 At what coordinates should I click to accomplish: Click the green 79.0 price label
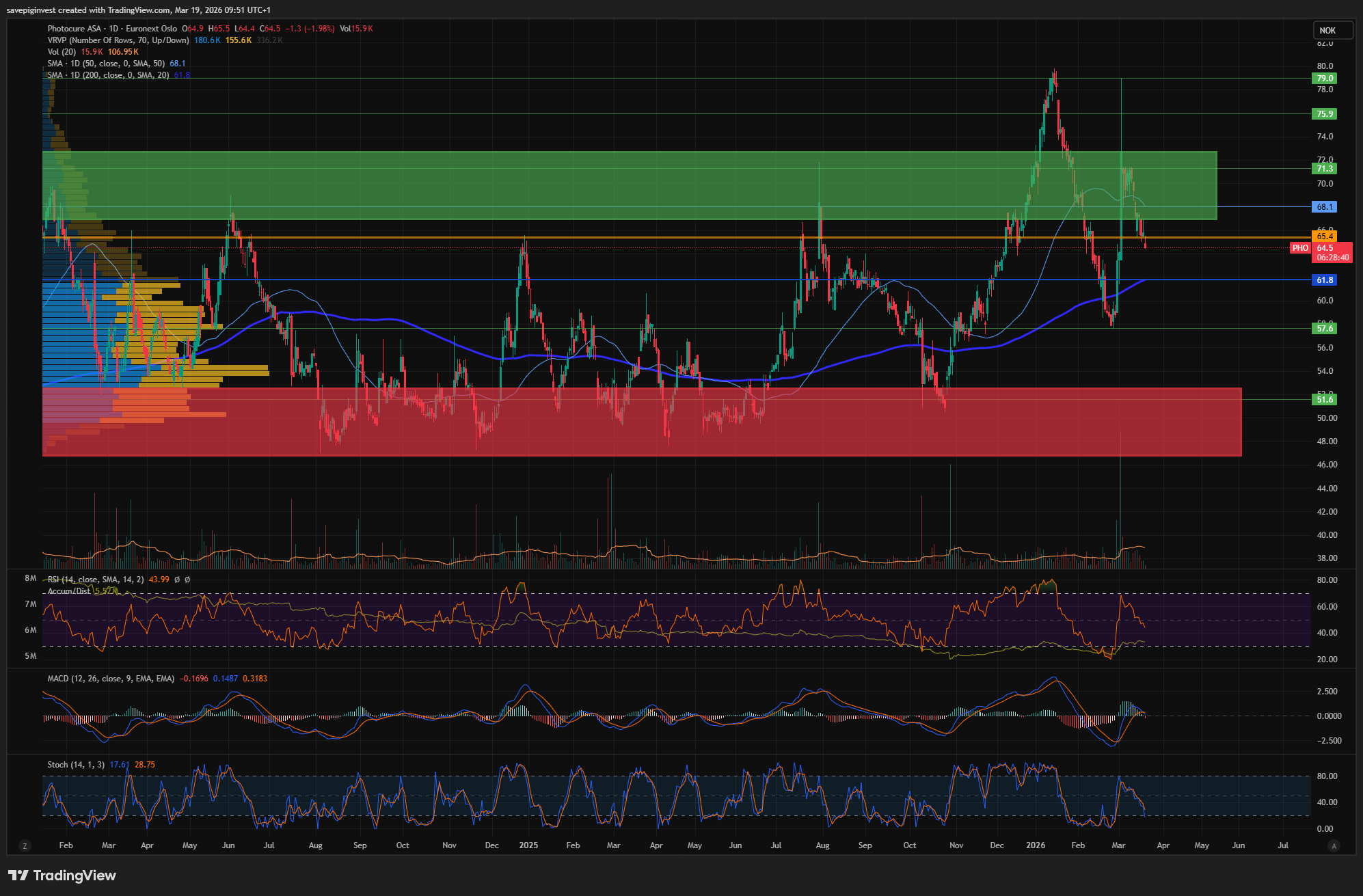[x=1324, y=79]
